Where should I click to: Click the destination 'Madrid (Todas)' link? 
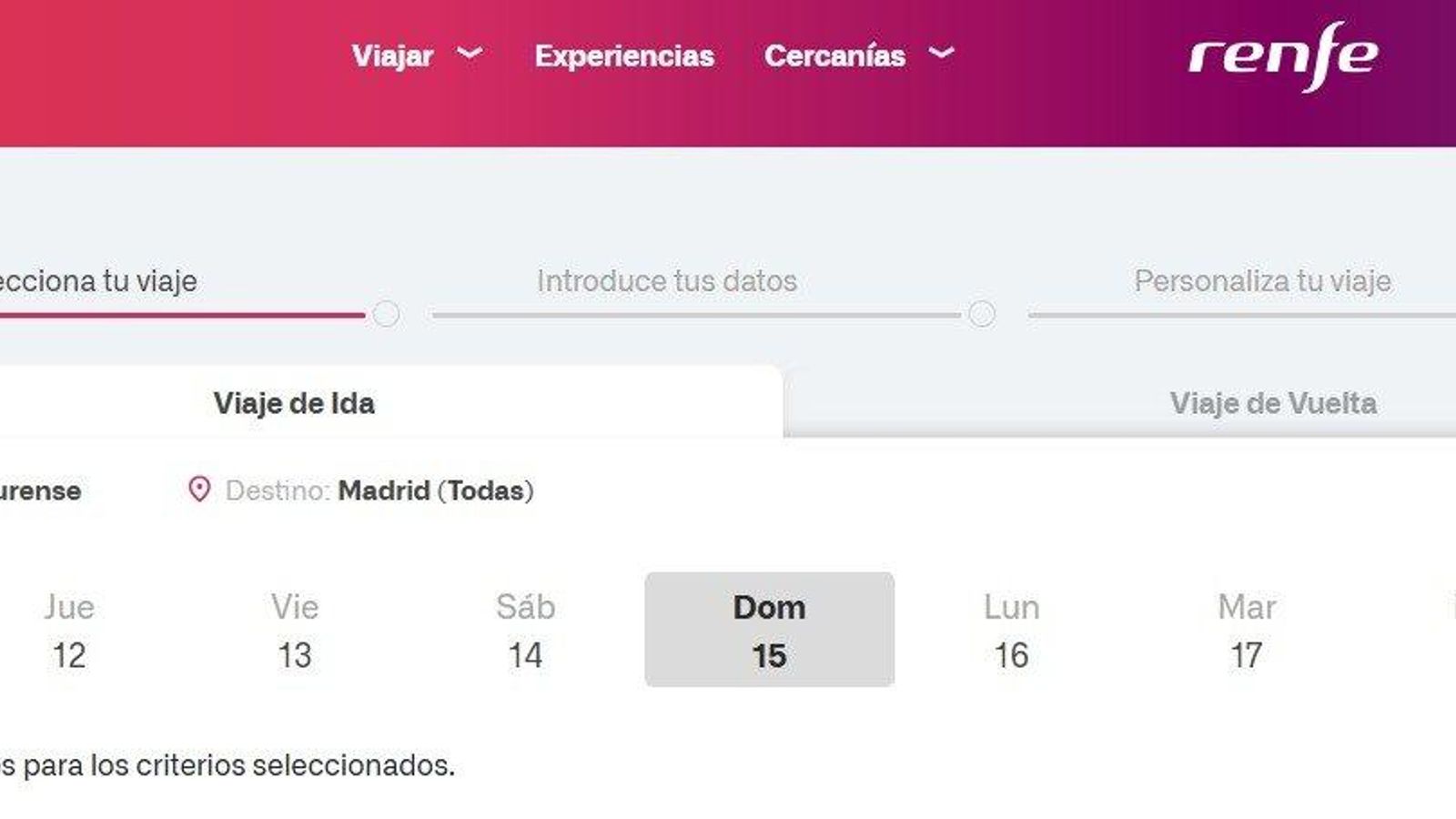[434, 491]
